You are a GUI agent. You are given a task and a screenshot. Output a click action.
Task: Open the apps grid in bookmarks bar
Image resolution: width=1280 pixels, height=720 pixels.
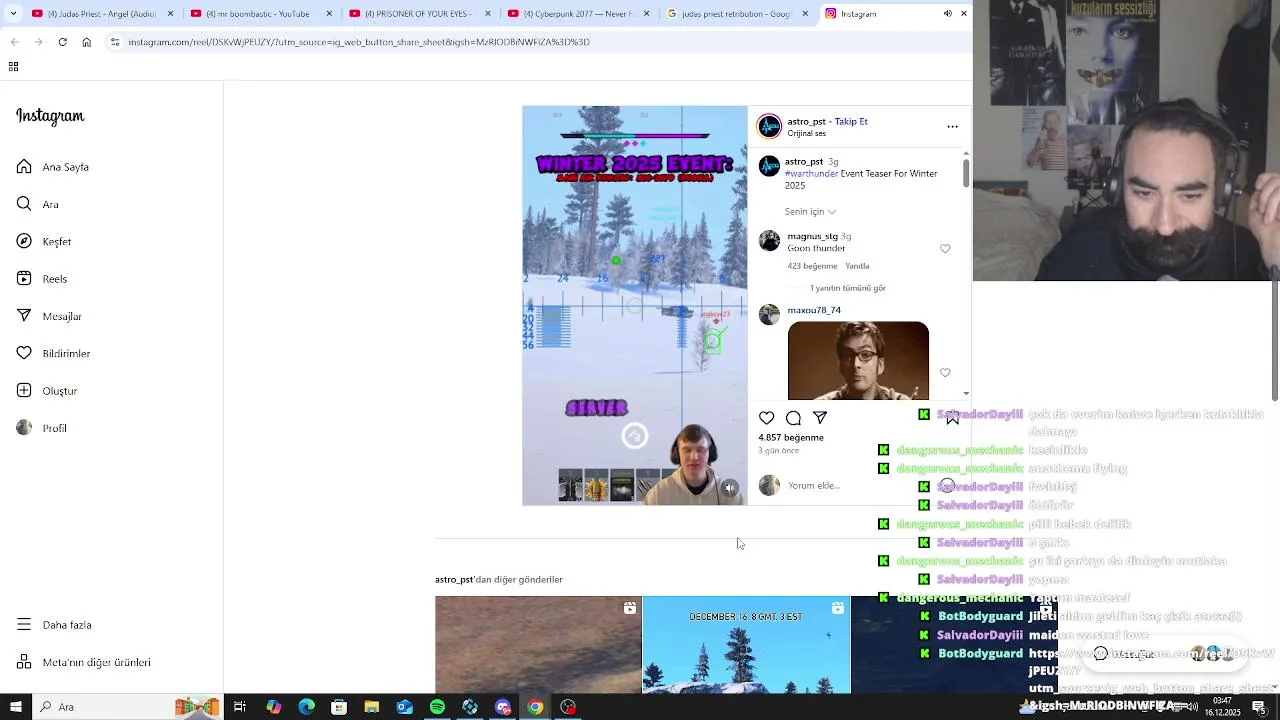(13, 67)
